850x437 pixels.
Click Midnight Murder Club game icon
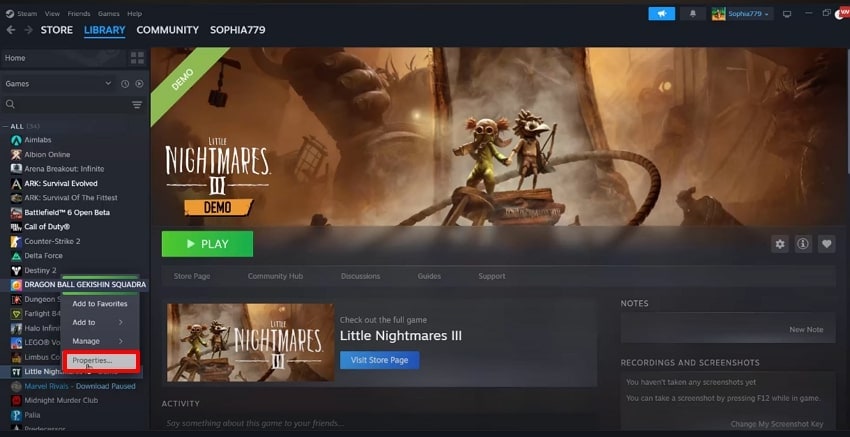click(x=16, y=400)
